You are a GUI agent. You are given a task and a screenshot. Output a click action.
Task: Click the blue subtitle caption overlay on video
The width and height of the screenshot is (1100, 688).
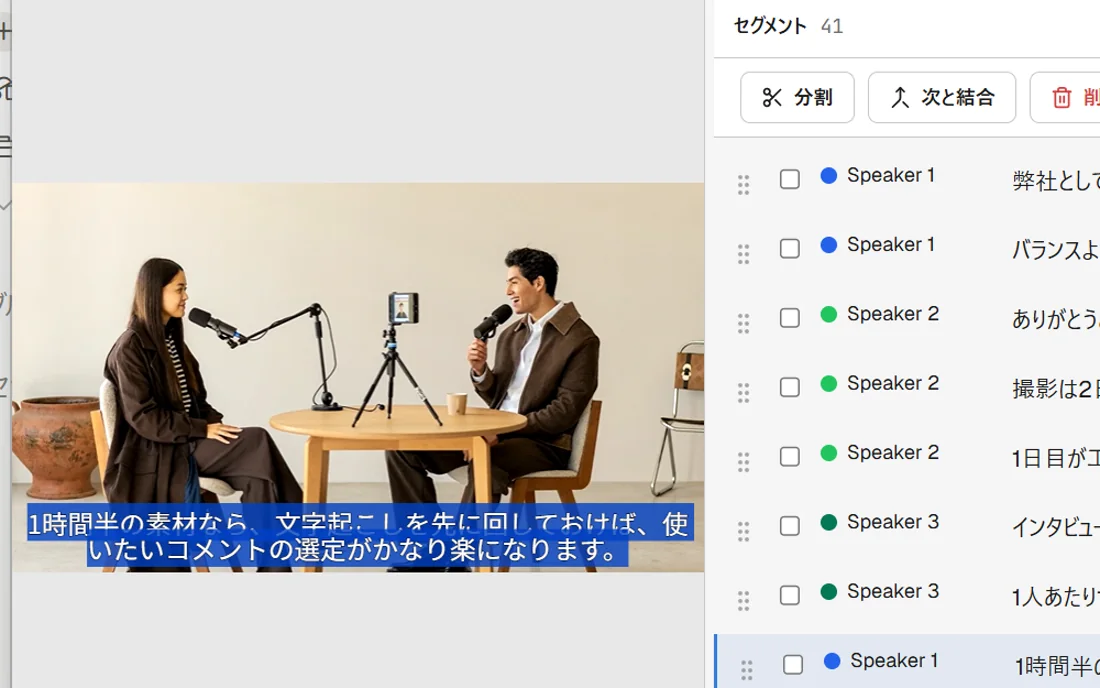[x=360, y=537]
